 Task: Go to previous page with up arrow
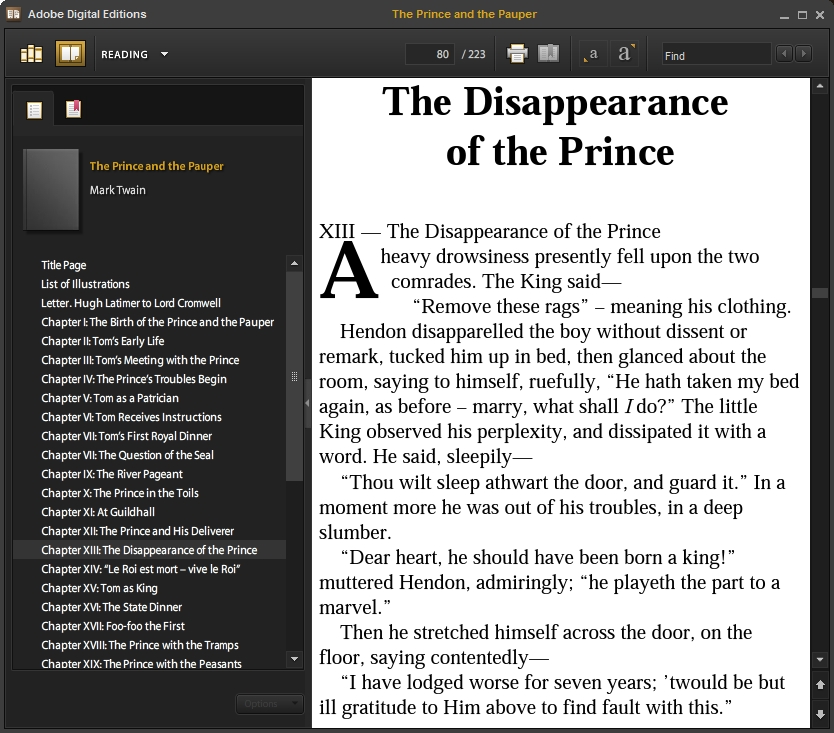pyautogui.click(x=820, y=685)
